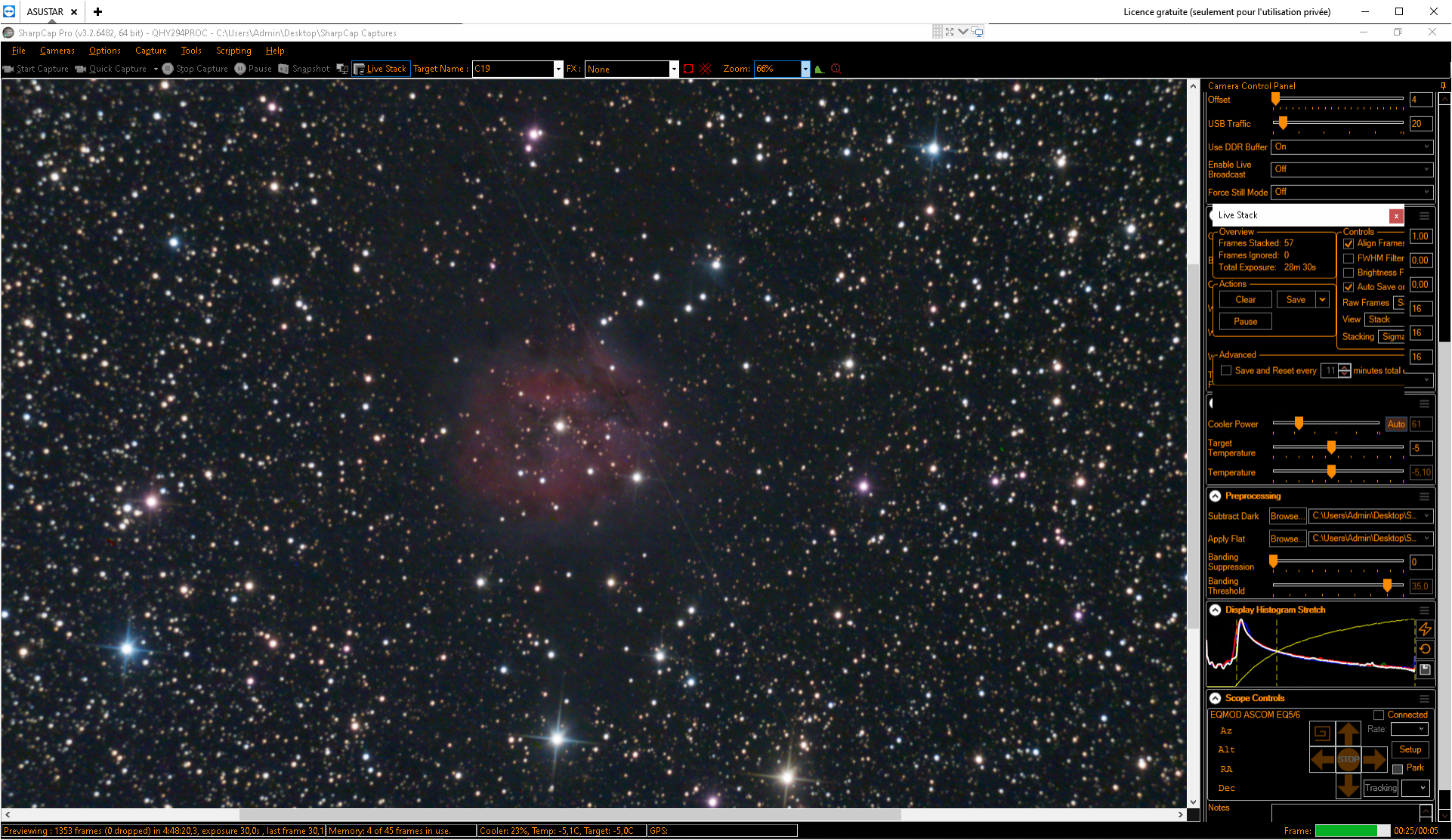1452x840 pixels.
Task: Click the red selection area square icon
Action: point(688,69)
